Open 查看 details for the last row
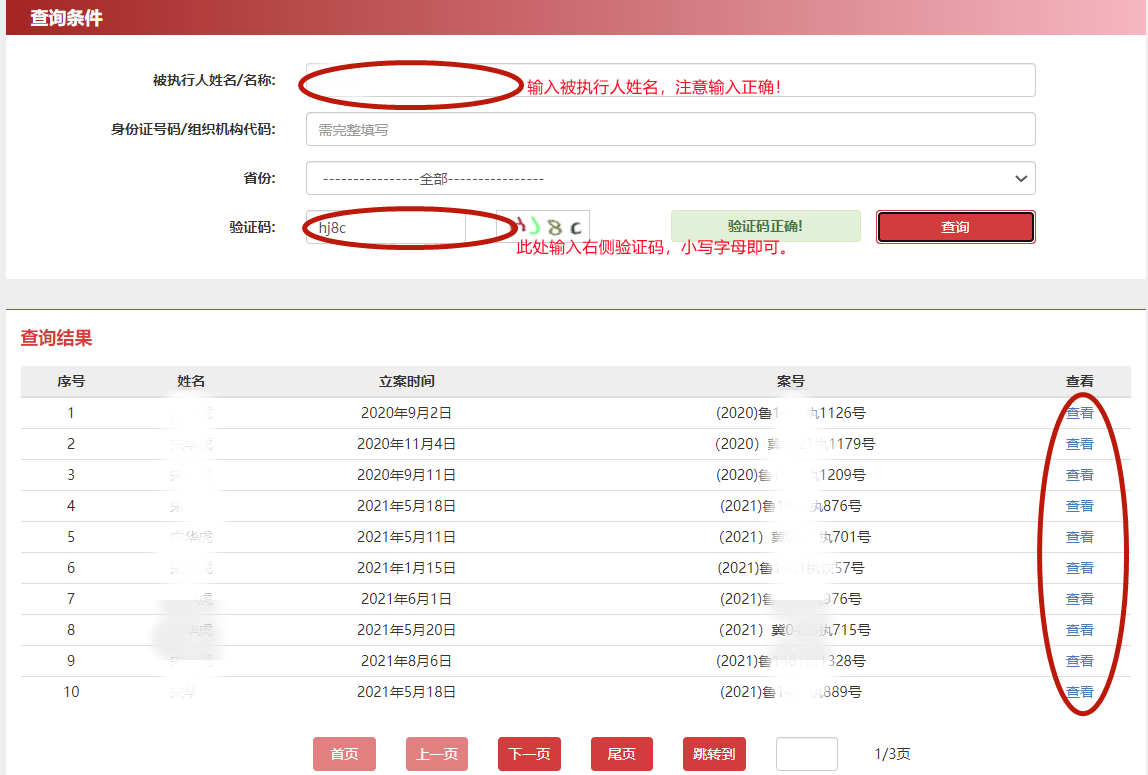1148x775 pixels. [x=1080, y=691]
